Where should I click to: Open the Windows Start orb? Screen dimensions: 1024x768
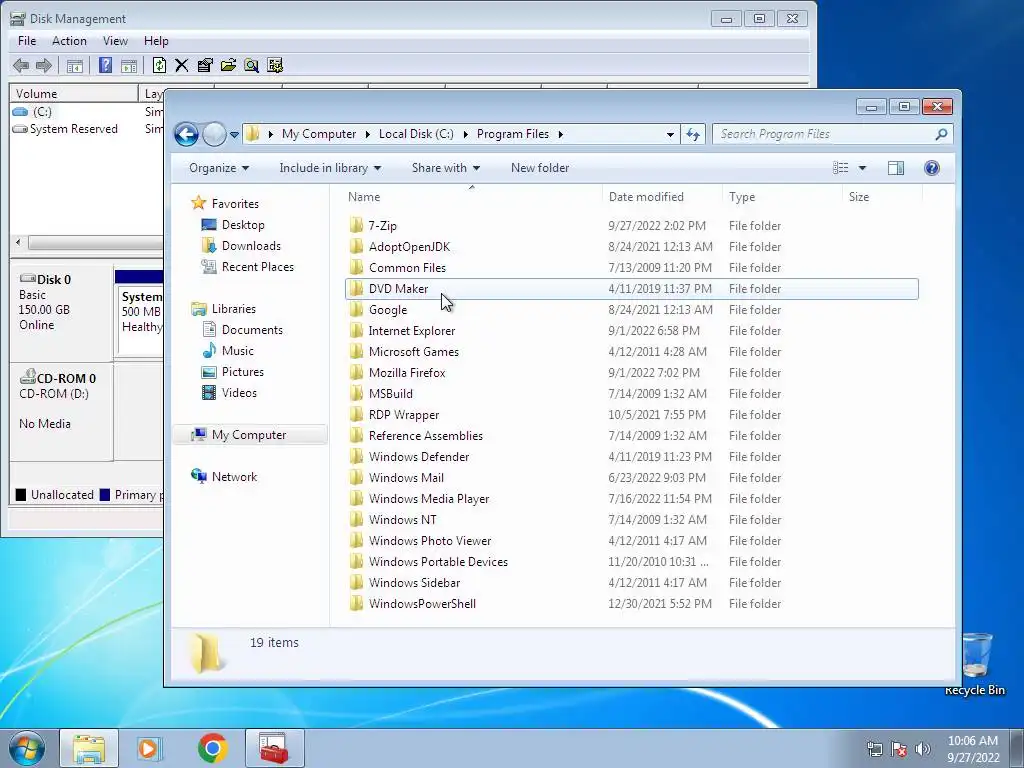tap(27, 748)
